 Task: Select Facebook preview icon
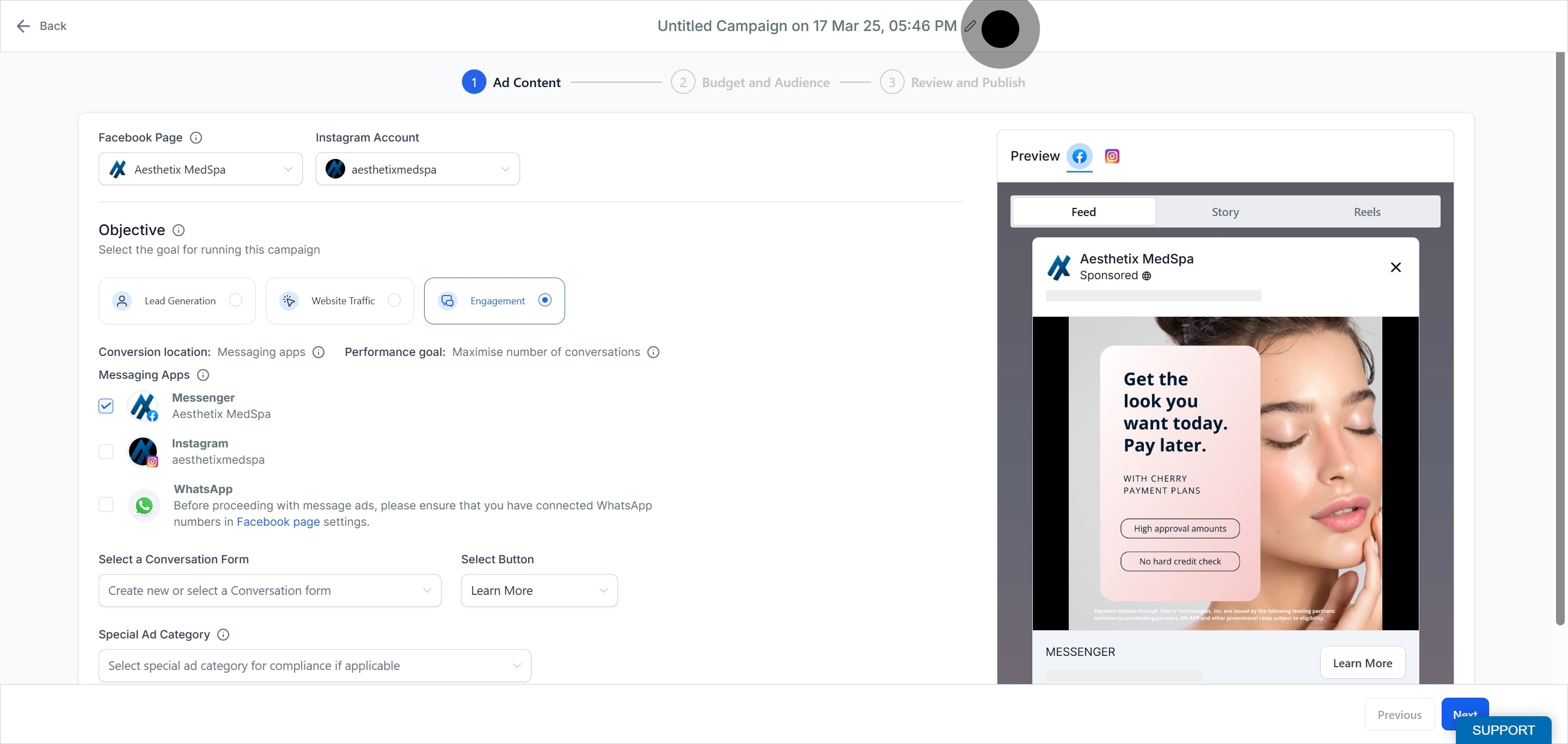pyautogui.click(x=1079, y=156)
